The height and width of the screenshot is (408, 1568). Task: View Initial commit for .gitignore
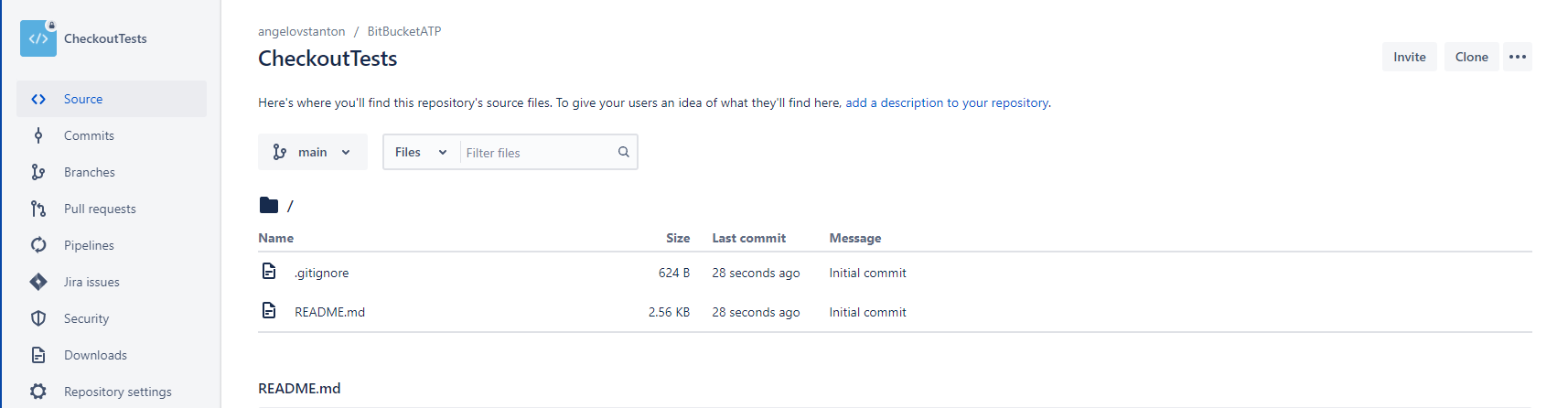tap(867, 273)
